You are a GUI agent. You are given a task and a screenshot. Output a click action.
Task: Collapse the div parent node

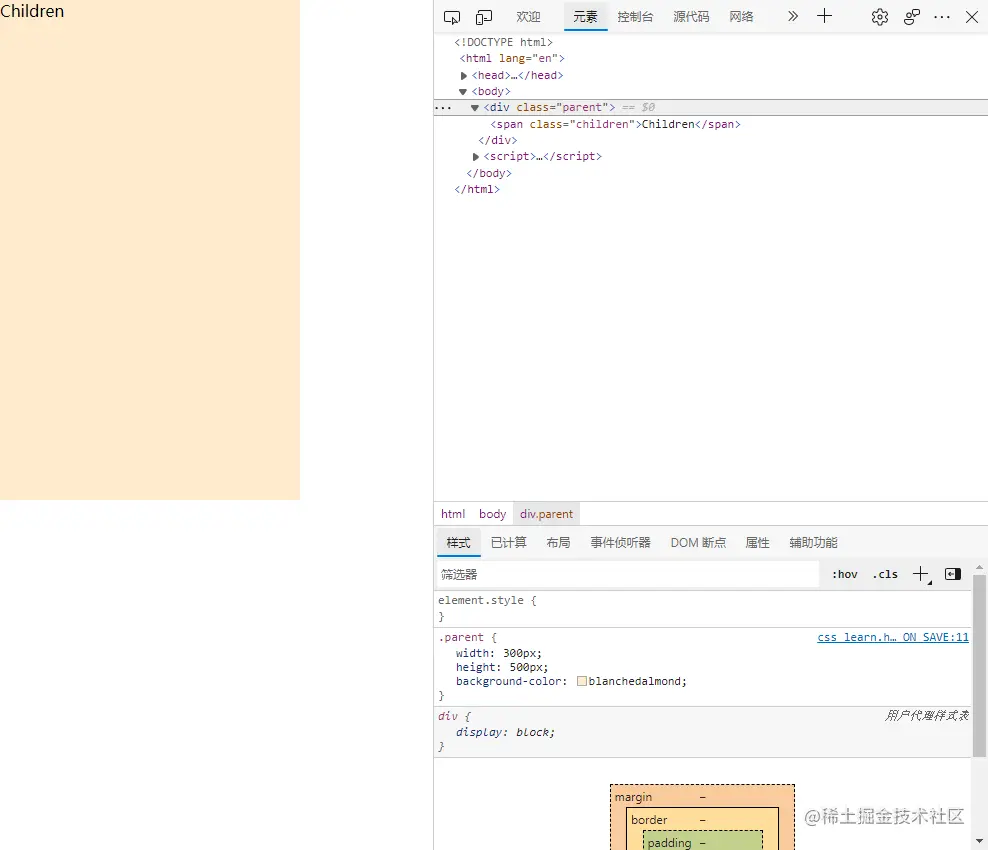[475, 108]
